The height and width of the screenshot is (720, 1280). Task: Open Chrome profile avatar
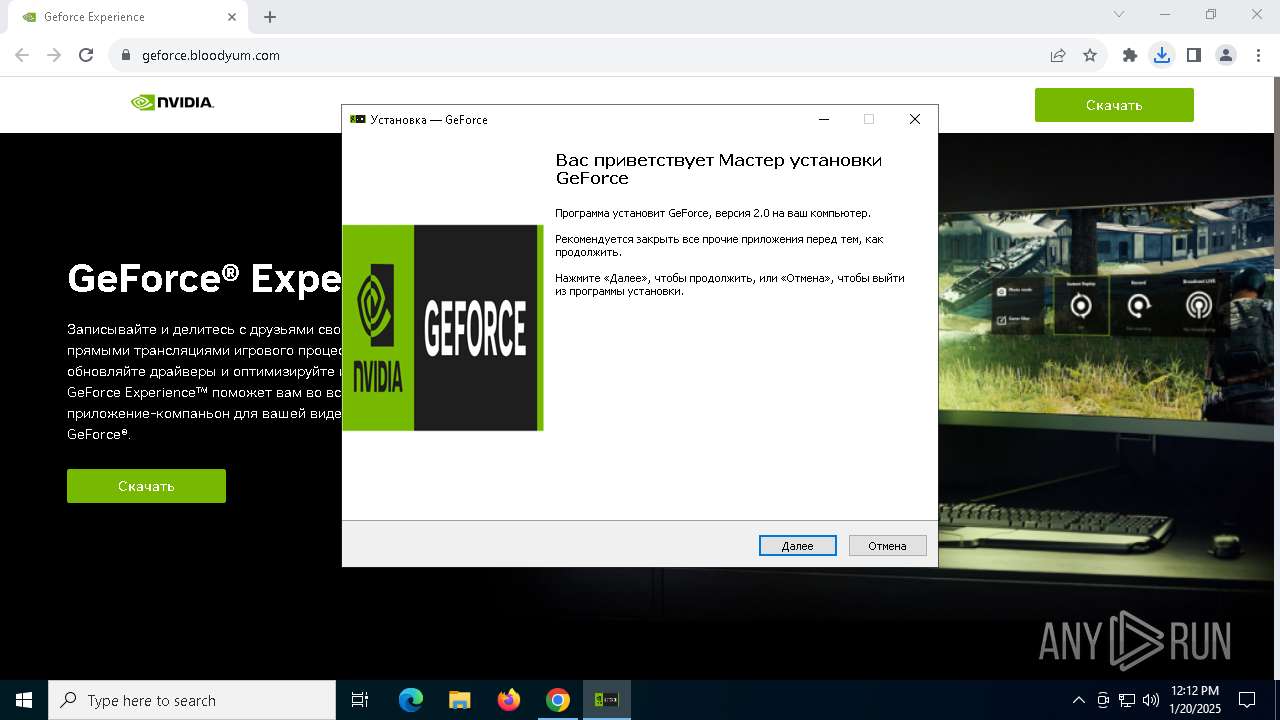1226,56
